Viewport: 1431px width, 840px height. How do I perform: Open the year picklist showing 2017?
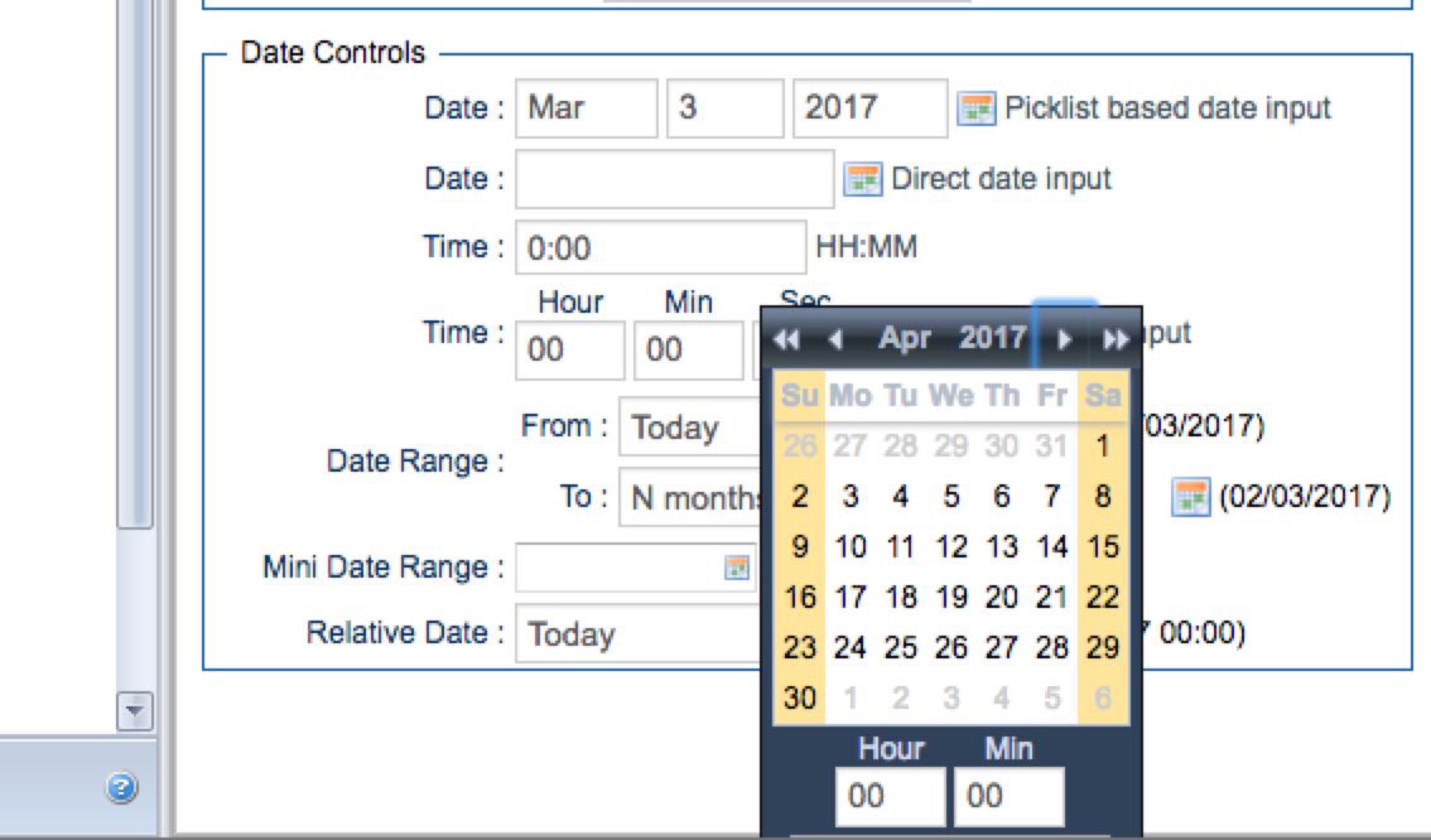point(869,108)
